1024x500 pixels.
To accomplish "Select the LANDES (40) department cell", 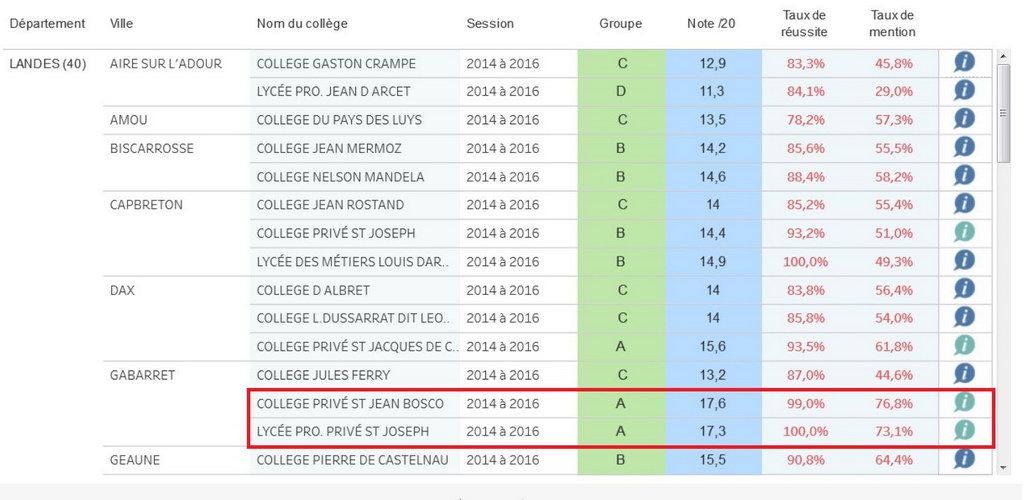I will click(x=48, y=64).
